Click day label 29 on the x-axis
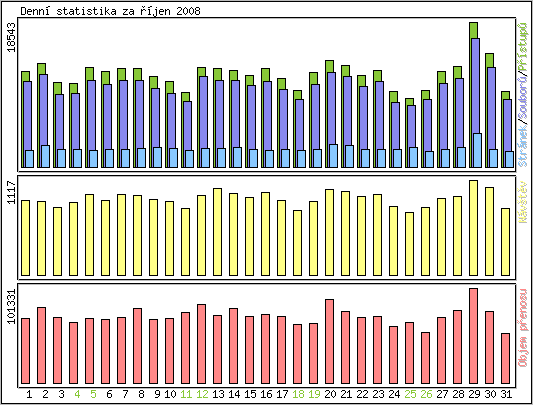533x405 pixels. [474, 394]
